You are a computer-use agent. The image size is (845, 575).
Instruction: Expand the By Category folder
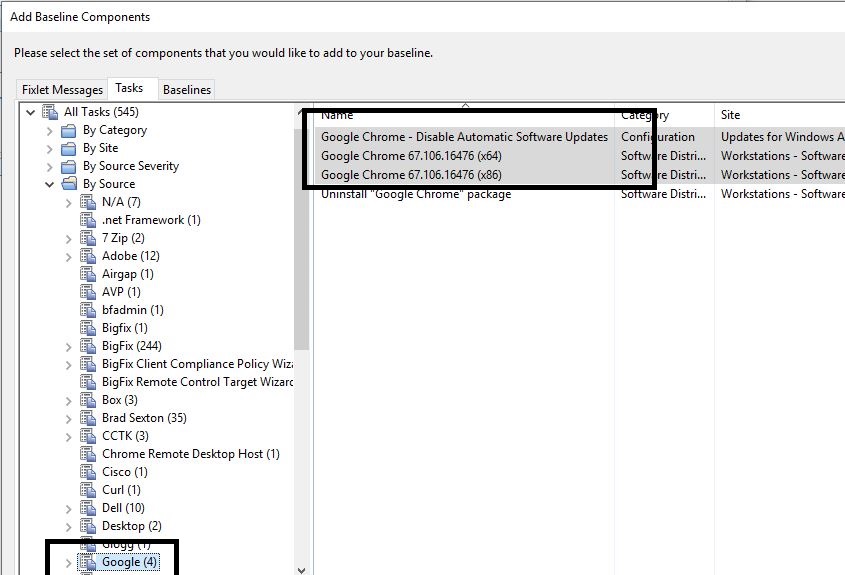[50, 131]
